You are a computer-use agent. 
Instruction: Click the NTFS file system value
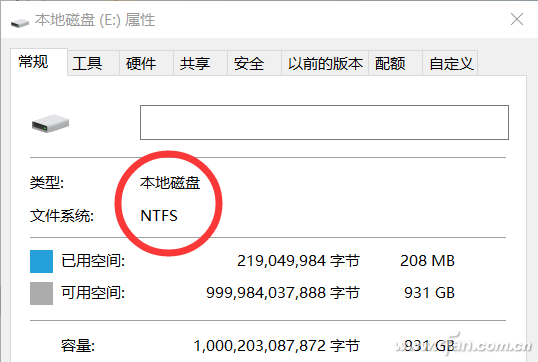[159, 215]
